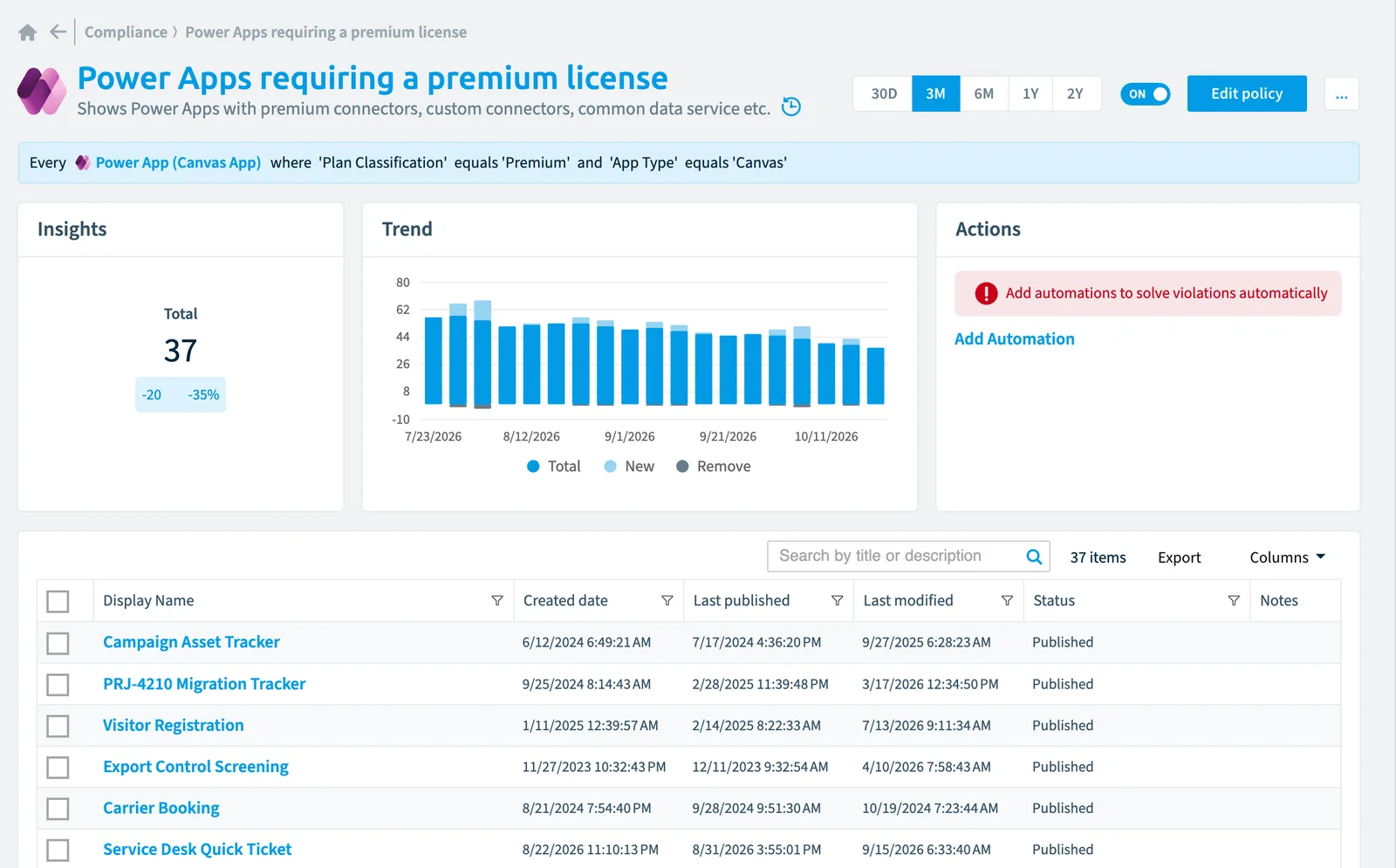Open Campaign Asset Tracker app
The height and width of the screenshot is (868, 1396).
pos(191,642)
